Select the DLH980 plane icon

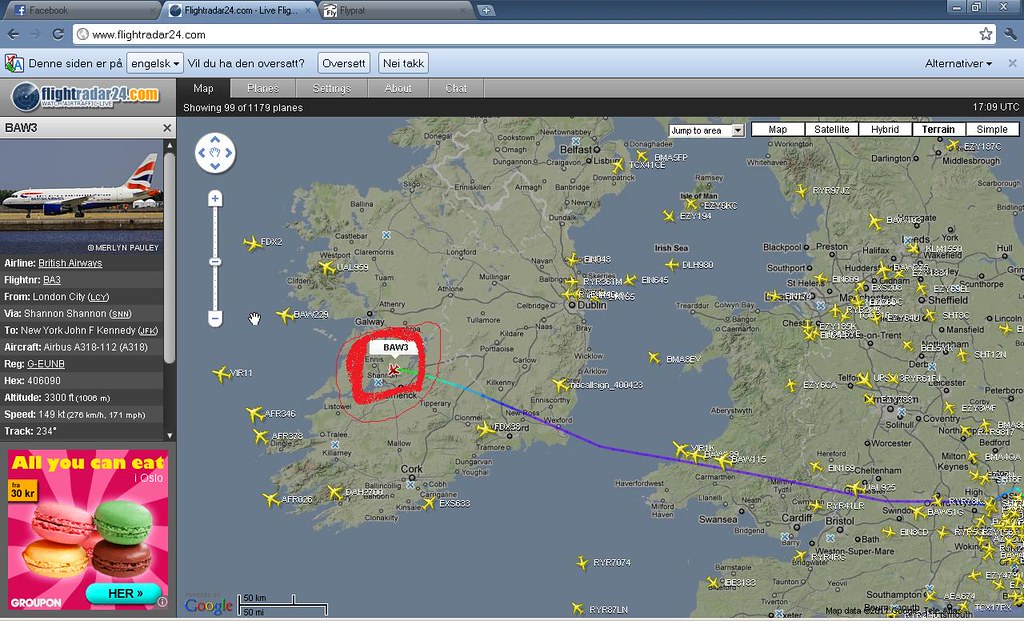pyautogui.click(x=671, y=264)
